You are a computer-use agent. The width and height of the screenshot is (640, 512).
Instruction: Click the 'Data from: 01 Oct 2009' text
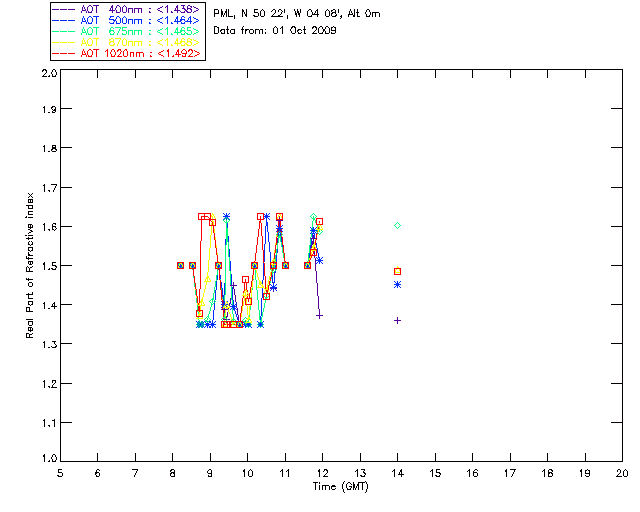point(275,31)
